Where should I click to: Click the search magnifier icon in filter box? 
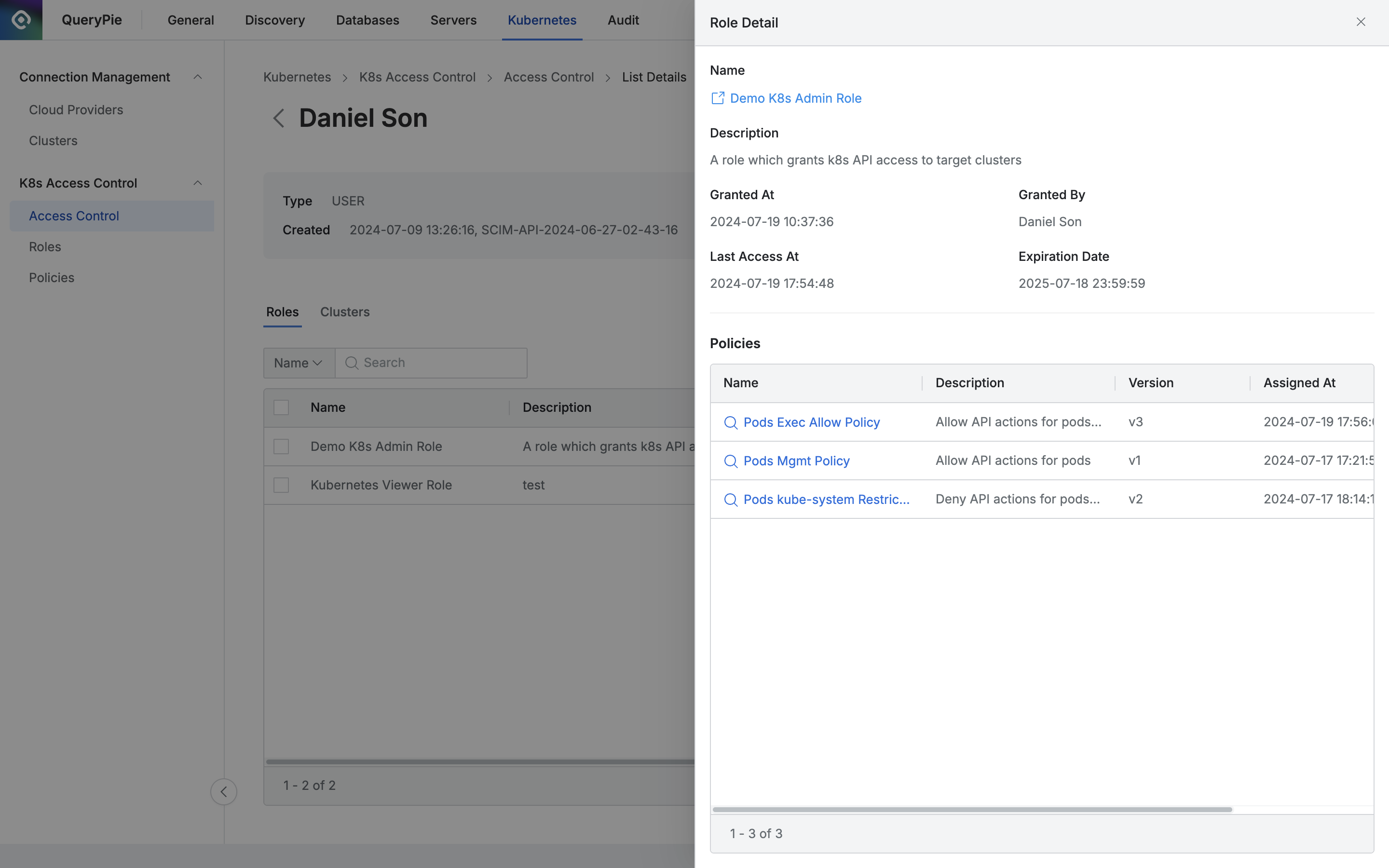[352, 363]
